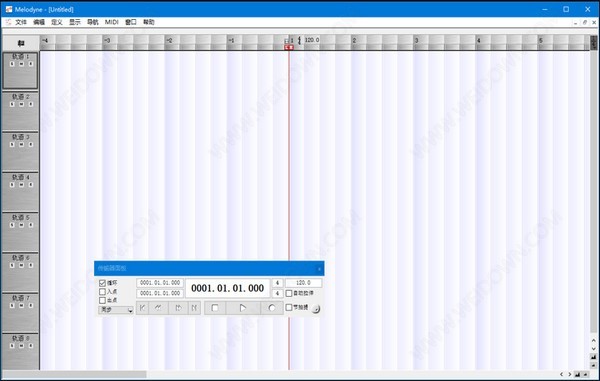Click the Record button in transport panel
Screen dimensions: 600x381
272,308
